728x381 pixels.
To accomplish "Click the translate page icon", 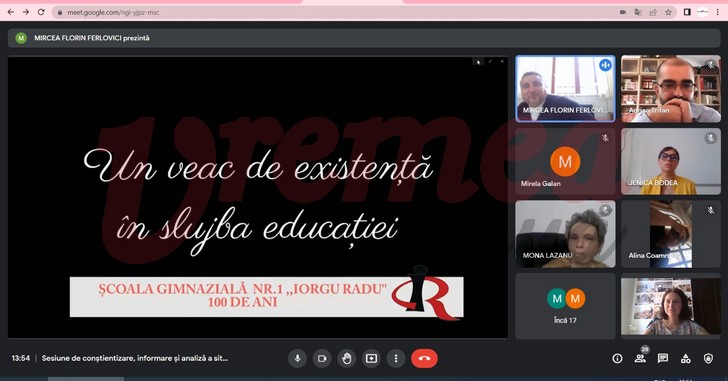I will pos(638,13).
